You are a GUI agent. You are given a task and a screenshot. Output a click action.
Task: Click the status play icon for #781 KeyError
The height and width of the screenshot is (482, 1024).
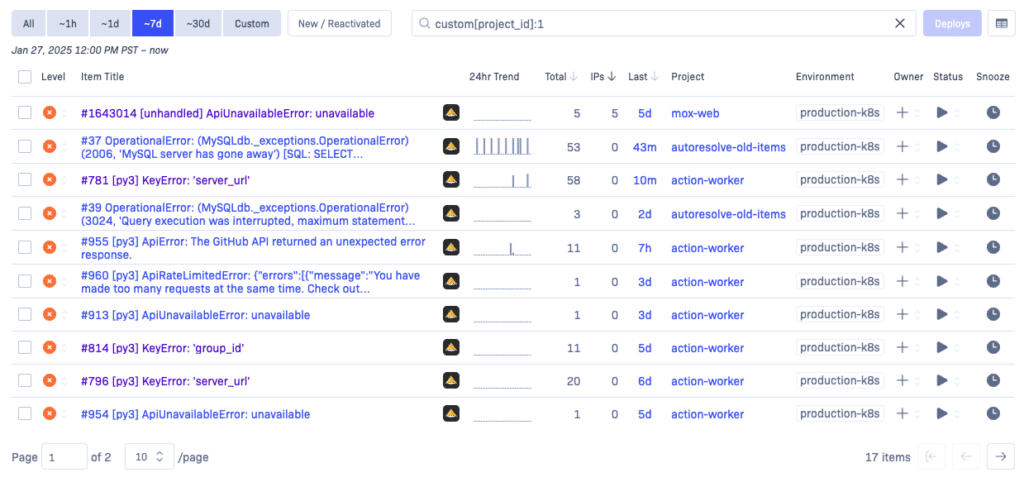[942, 181]
